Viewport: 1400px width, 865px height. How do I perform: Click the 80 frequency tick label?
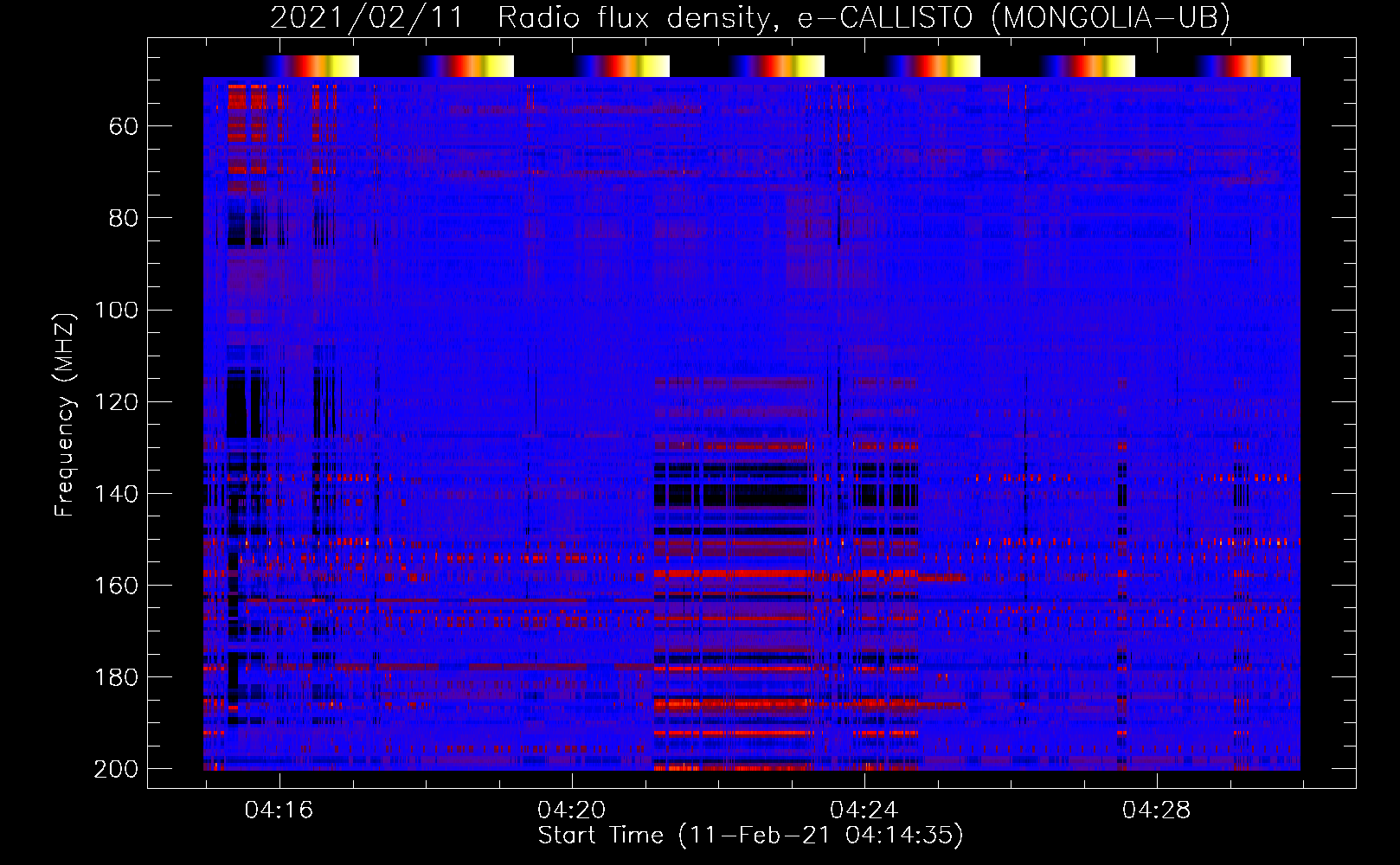click(x=124, y=219)
